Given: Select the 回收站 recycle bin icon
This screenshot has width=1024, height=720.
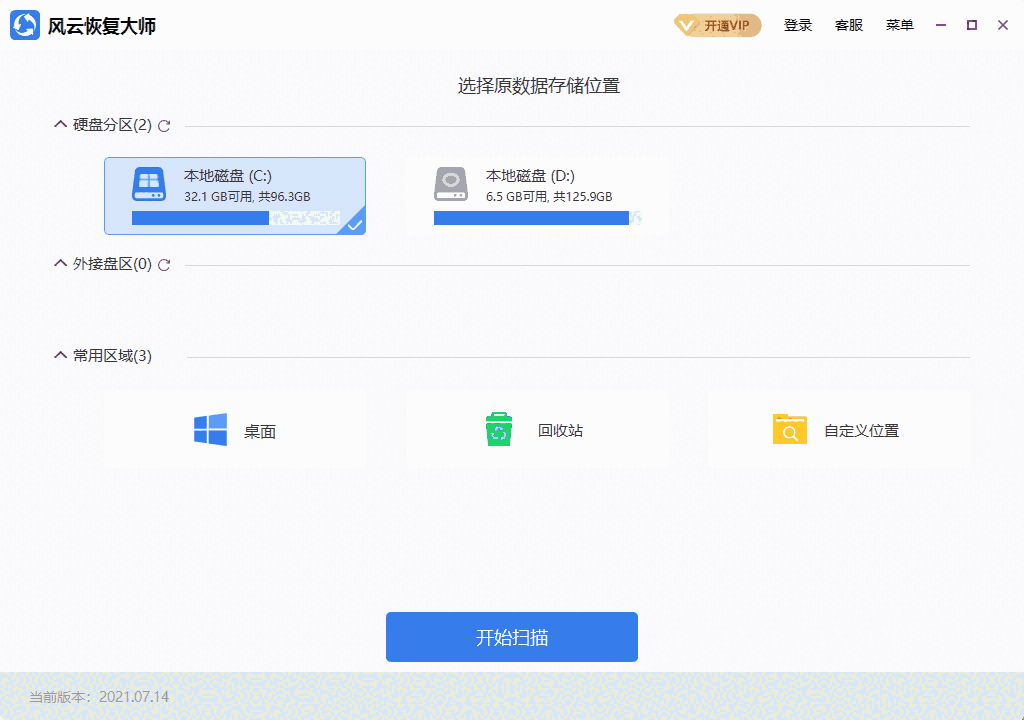Looking at the screenshot, I should click(x=498, y=429).
